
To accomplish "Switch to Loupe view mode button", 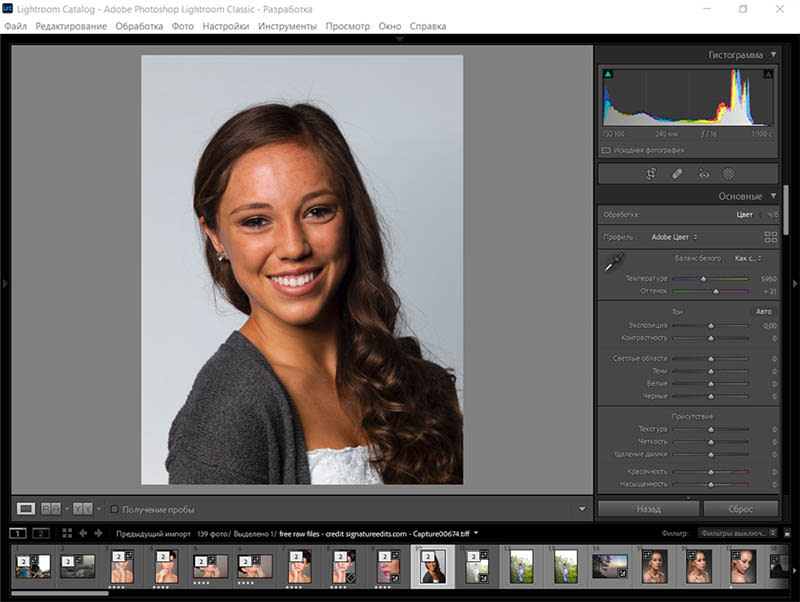I will (x=26, y=509).
